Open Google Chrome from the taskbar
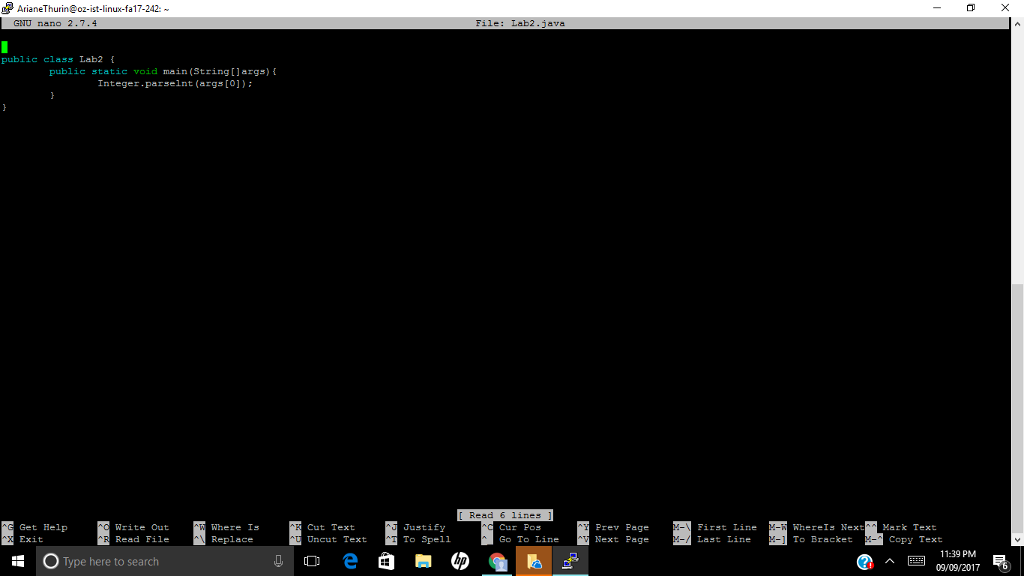This screenshot has height=576, width=1024. click(497, 561)
